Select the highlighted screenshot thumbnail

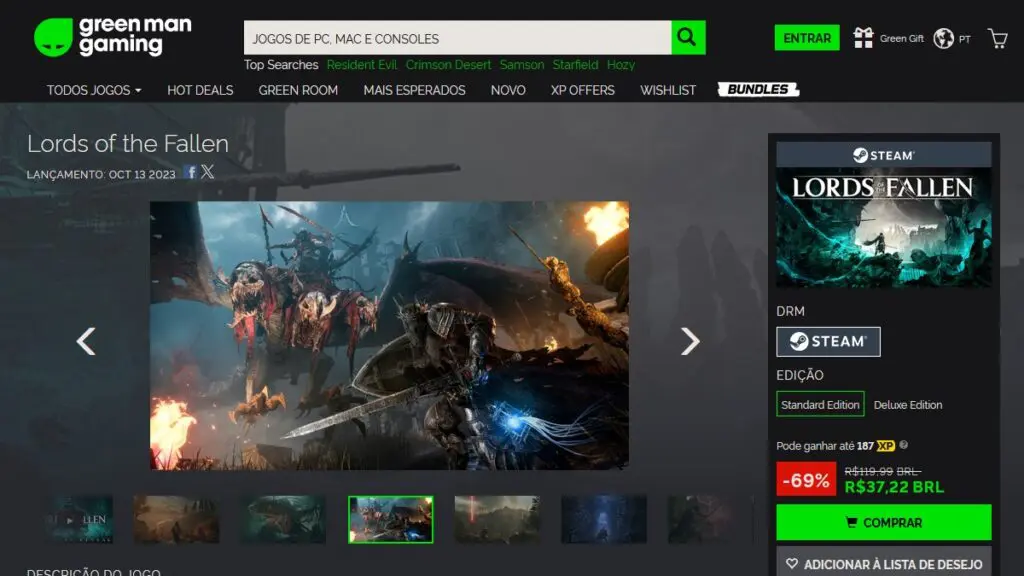[389, 519]
